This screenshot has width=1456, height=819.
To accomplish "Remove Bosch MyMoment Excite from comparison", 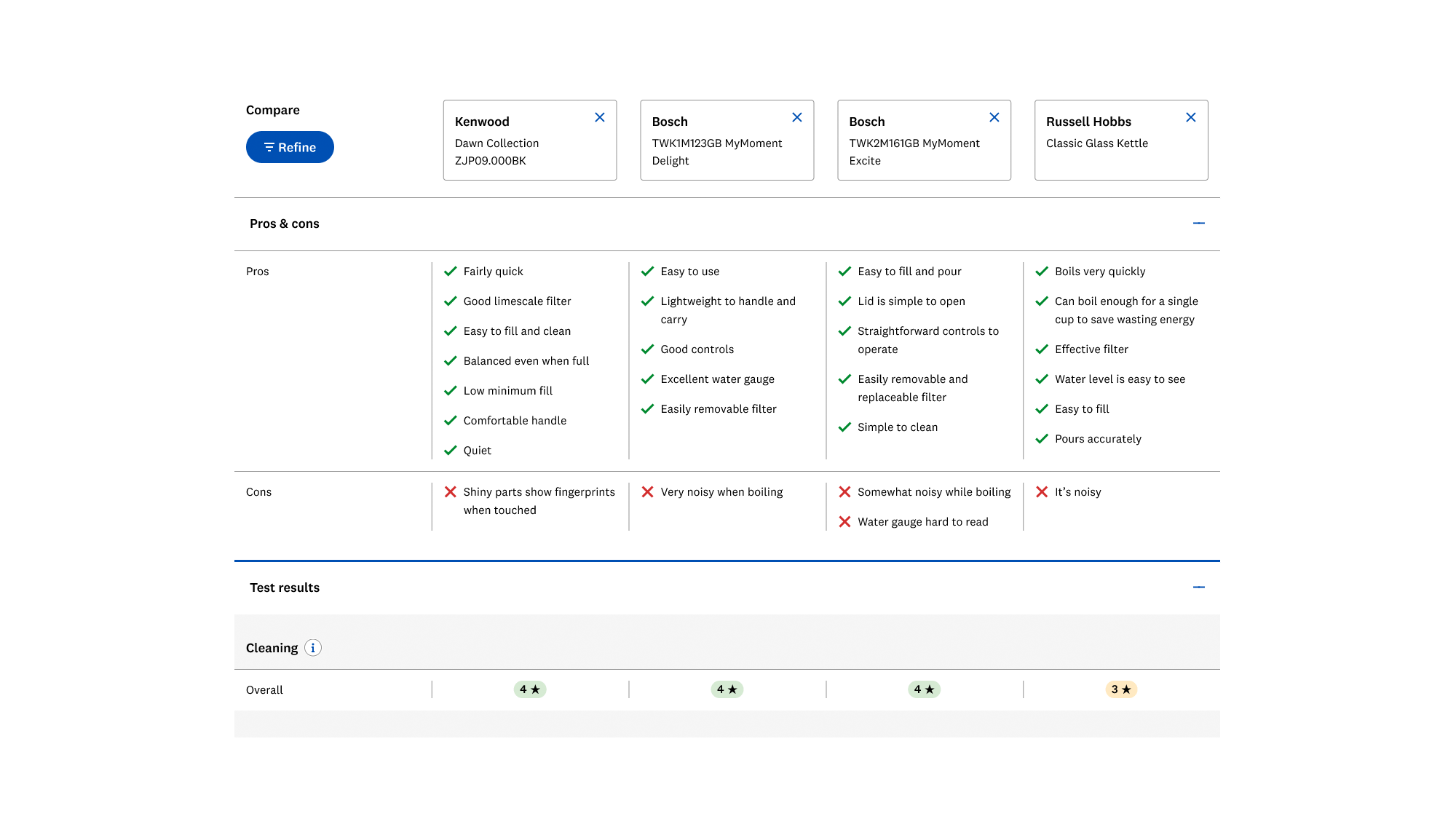I will coord(994,117).
